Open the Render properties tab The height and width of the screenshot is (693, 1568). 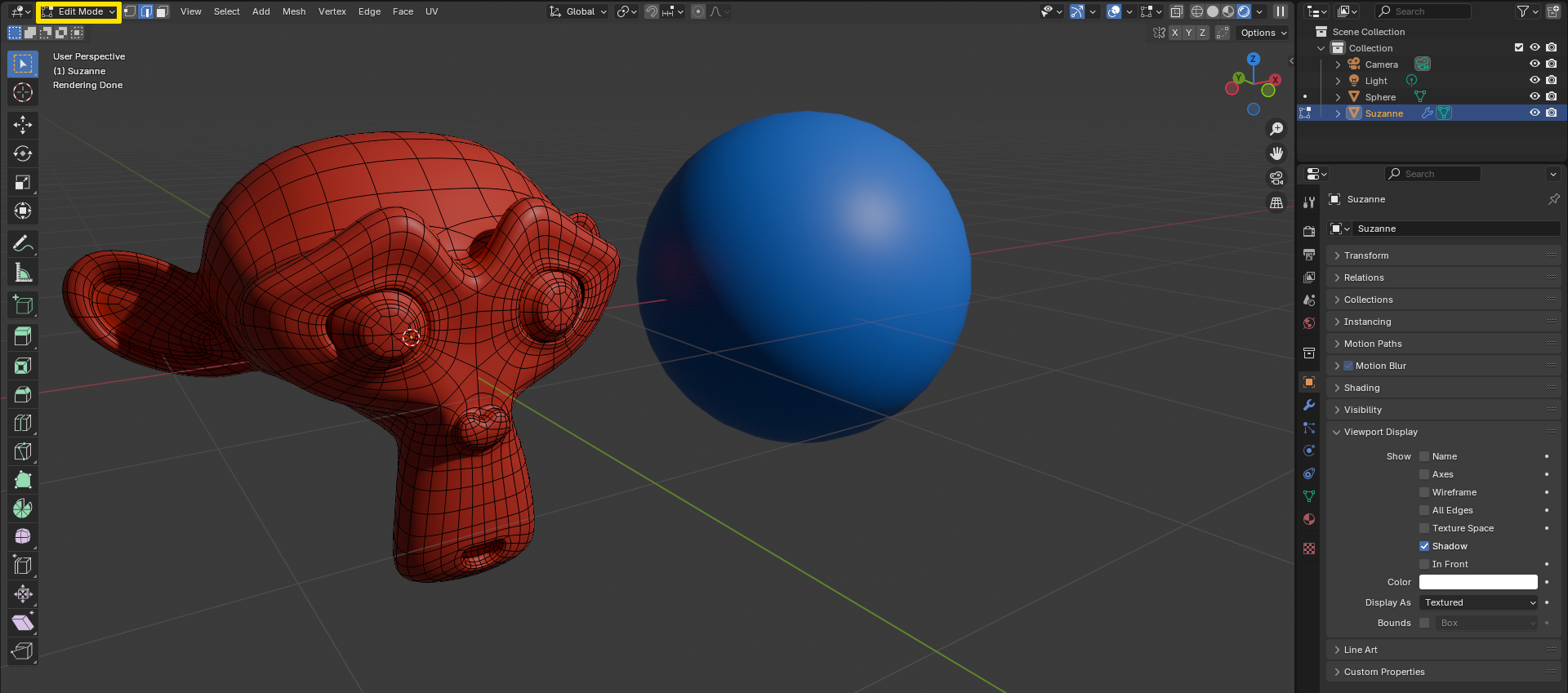click(x=1309, y=231)
